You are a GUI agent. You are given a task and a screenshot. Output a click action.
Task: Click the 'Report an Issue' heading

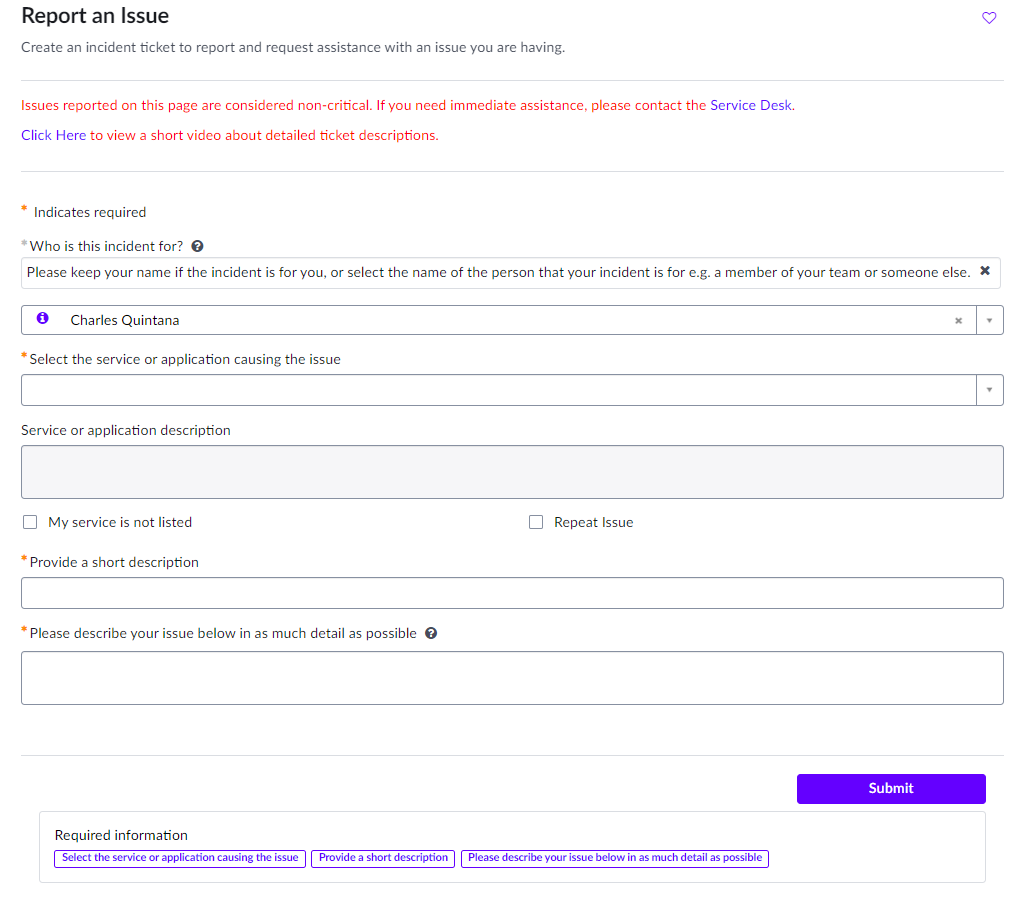click(95, 16)
